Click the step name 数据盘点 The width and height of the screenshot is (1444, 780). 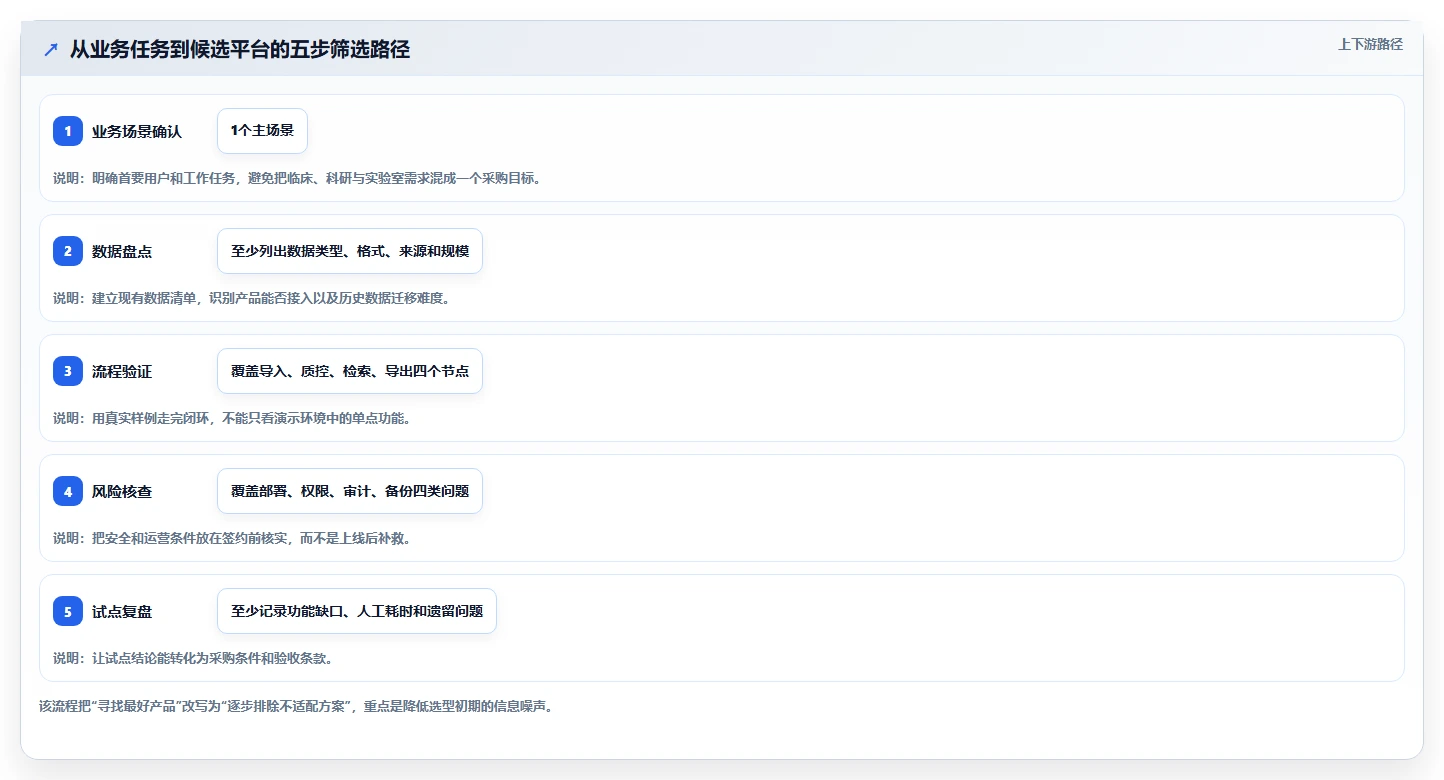coord(122,252)
